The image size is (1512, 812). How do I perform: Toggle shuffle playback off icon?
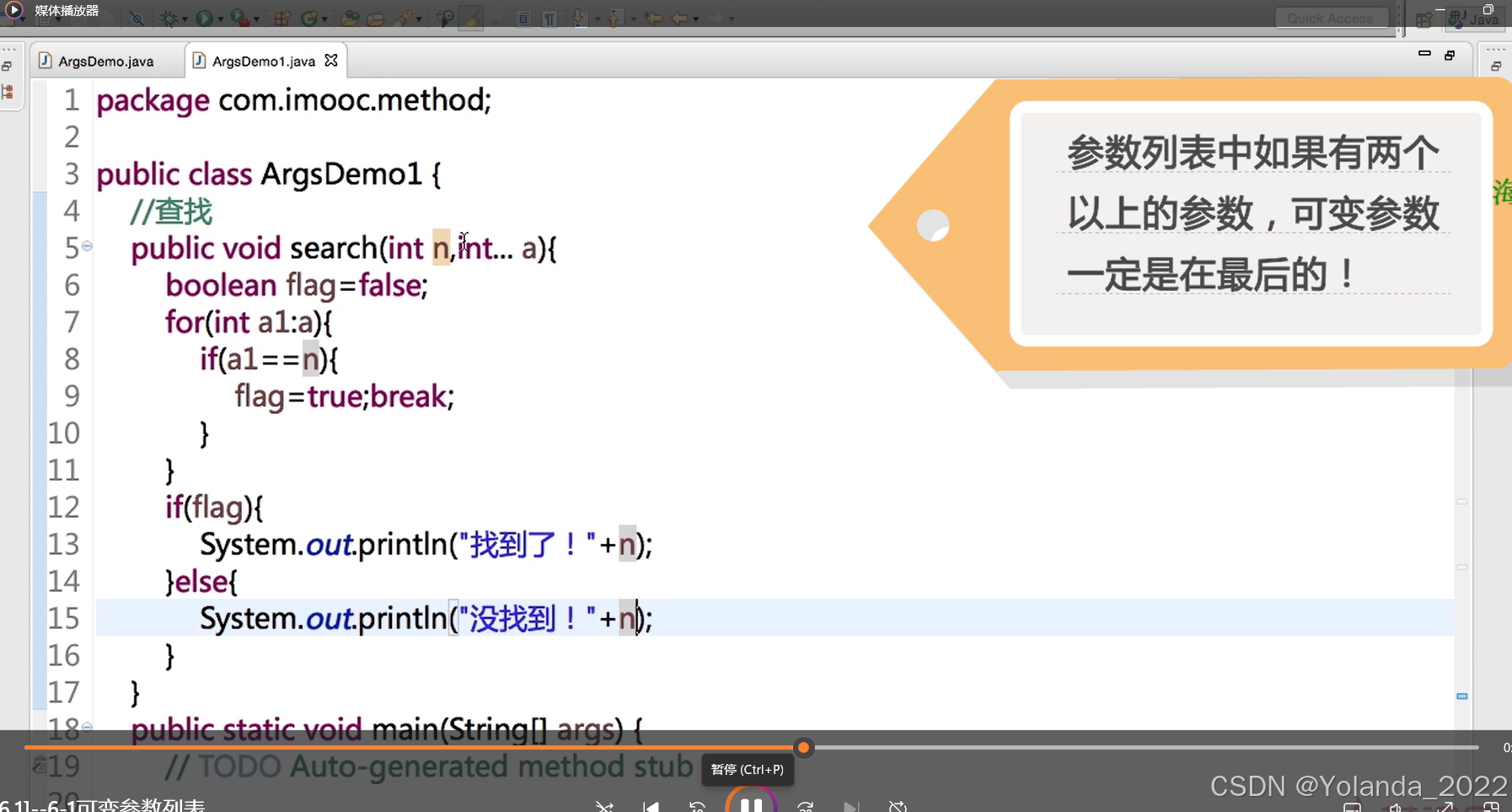click(x=604, y=807)
